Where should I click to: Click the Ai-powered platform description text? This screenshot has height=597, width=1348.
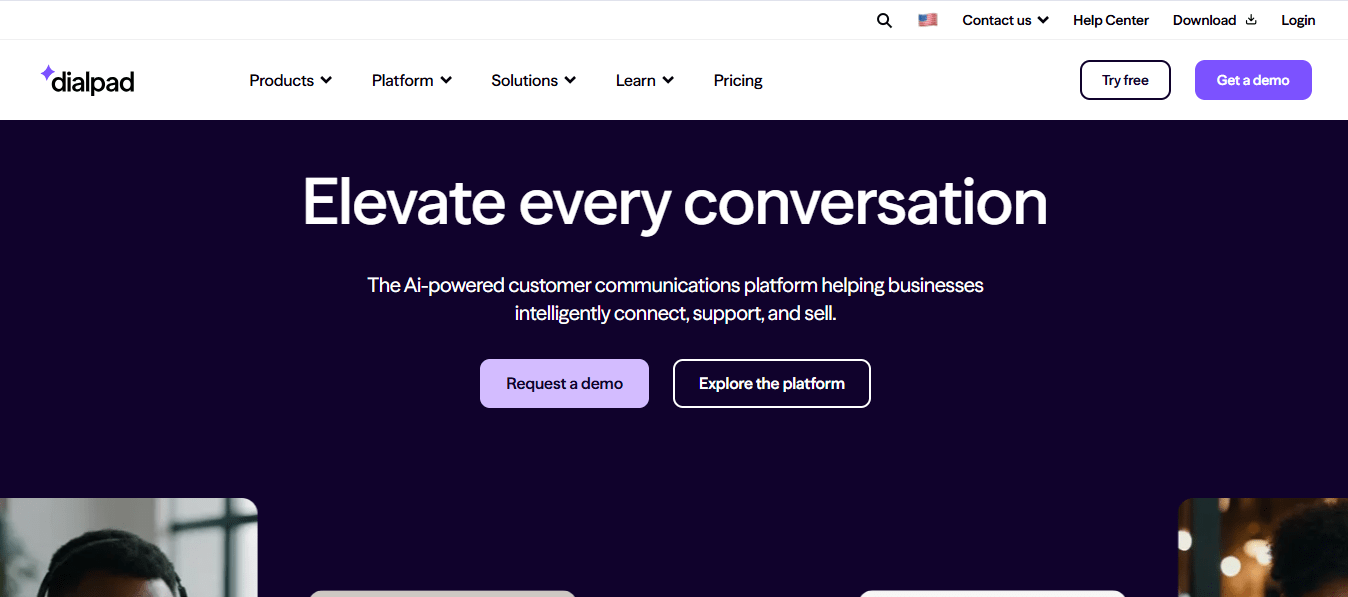[x=675, y=299]
